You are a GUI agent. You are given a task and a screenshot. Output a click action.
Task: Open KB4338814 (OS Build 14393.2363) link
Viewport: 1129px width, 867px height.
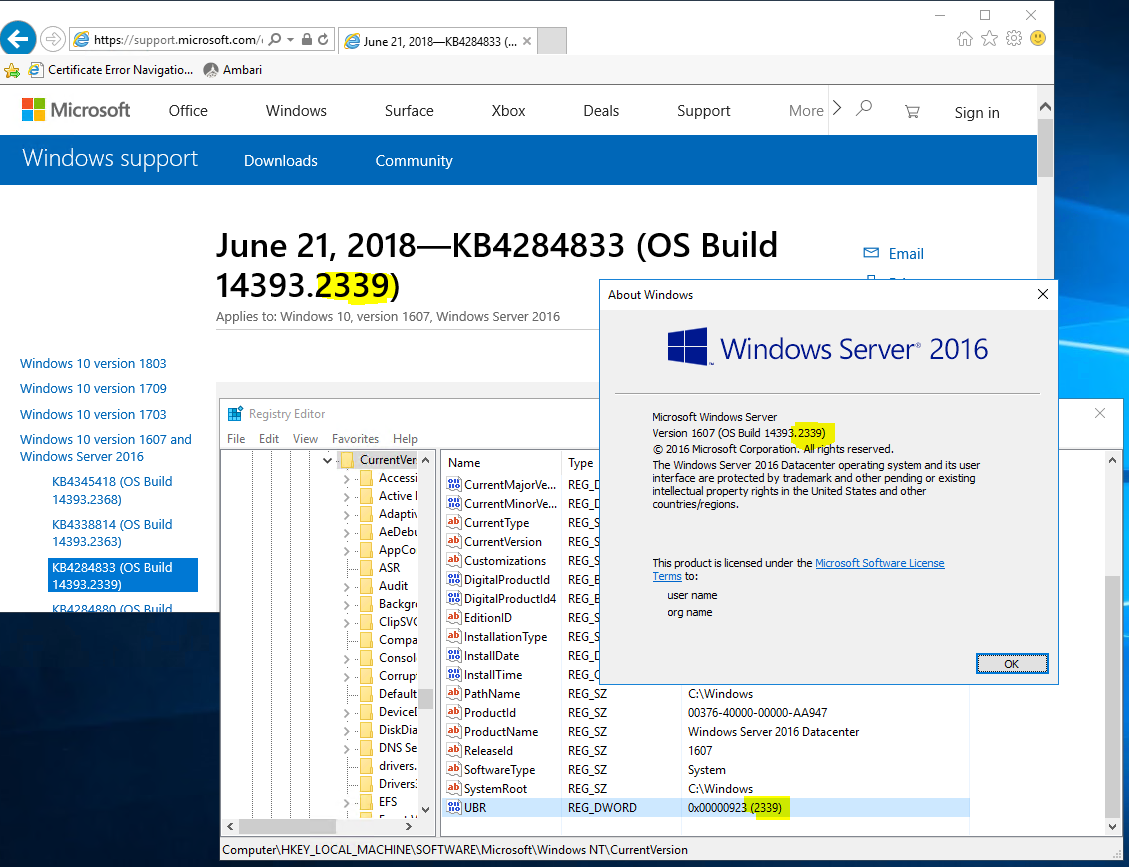[x=112, y=533]
